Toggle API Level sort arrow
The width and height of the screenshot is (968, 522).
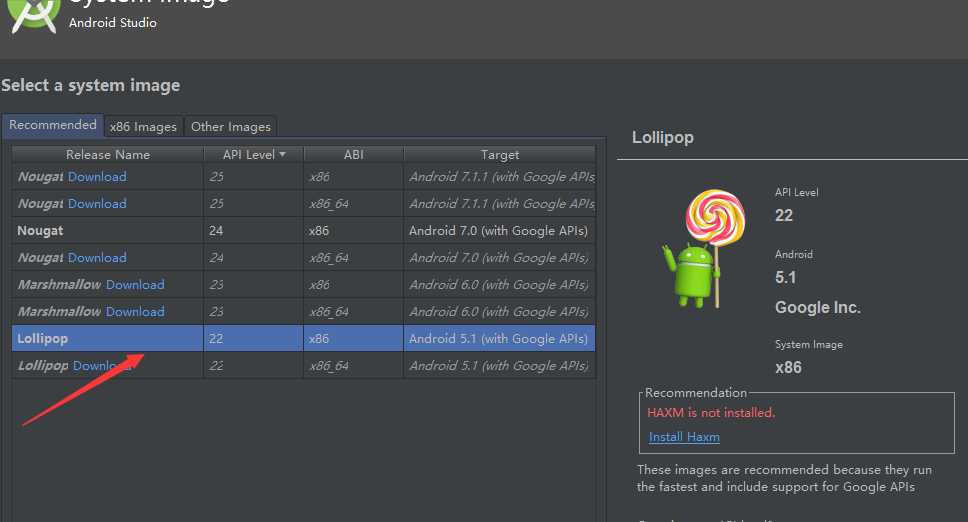click(282, 154)
